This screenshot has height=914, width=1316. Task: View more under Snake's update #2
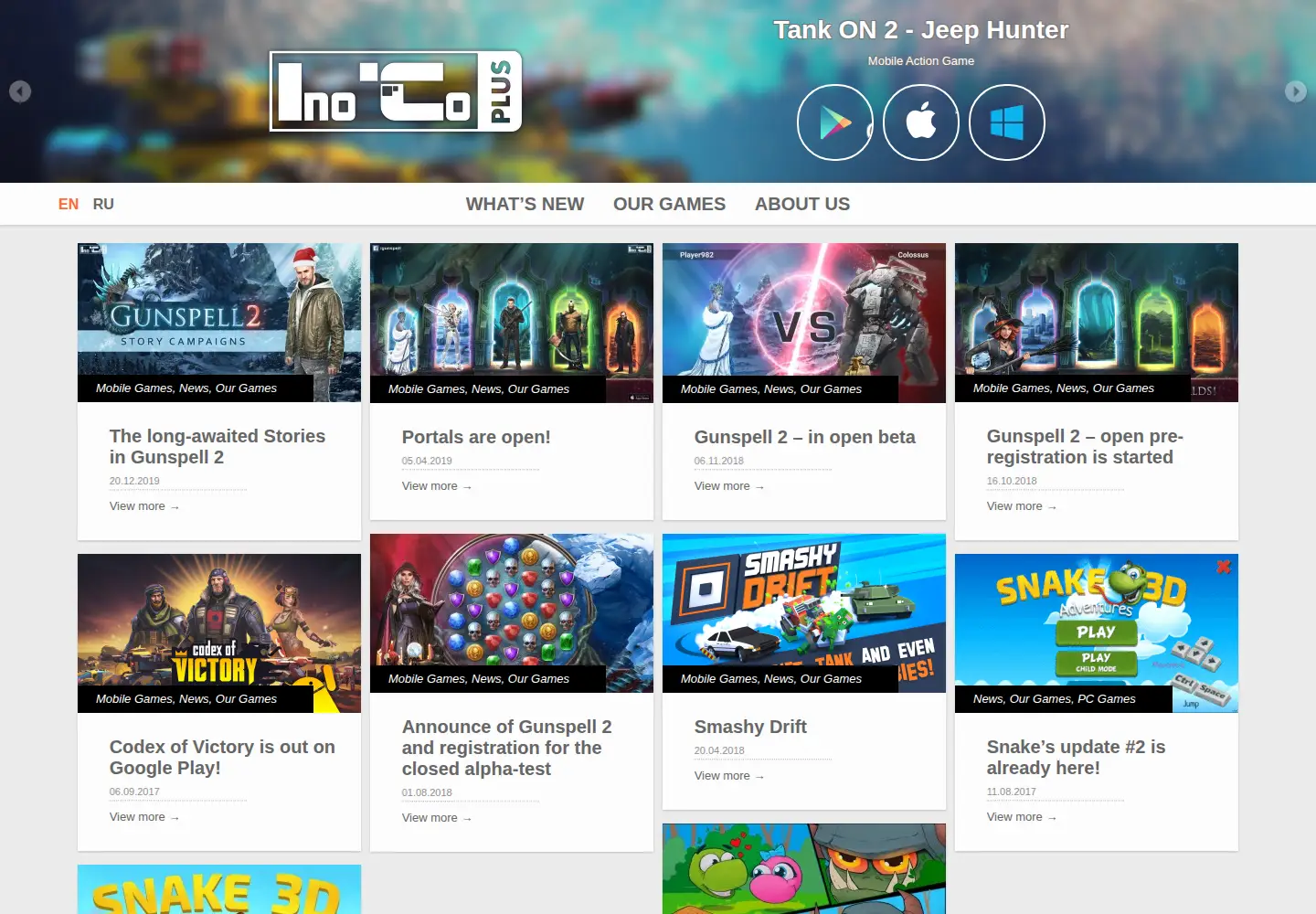(x=1022, y=817)
